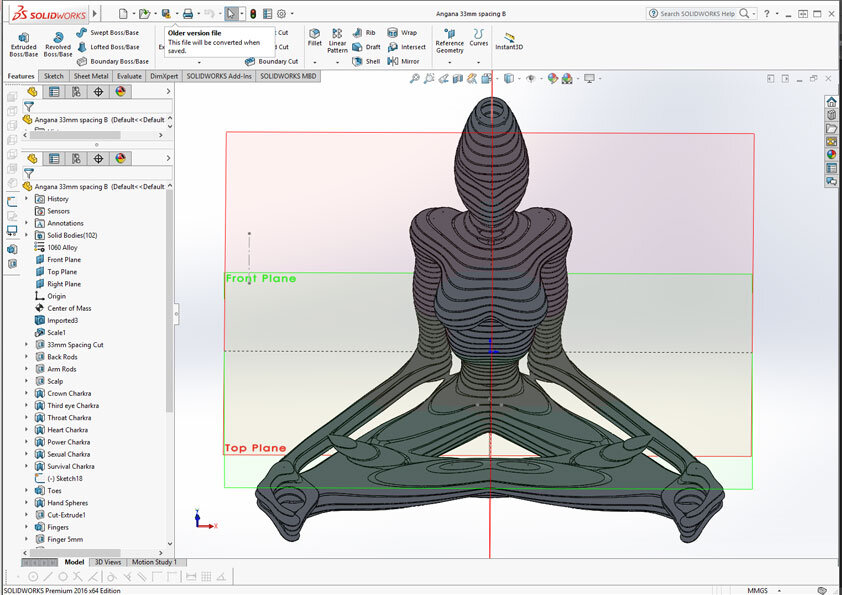Expand the Heart Charkra feature
Screen dimensions: 842x595
coord(26,430)
